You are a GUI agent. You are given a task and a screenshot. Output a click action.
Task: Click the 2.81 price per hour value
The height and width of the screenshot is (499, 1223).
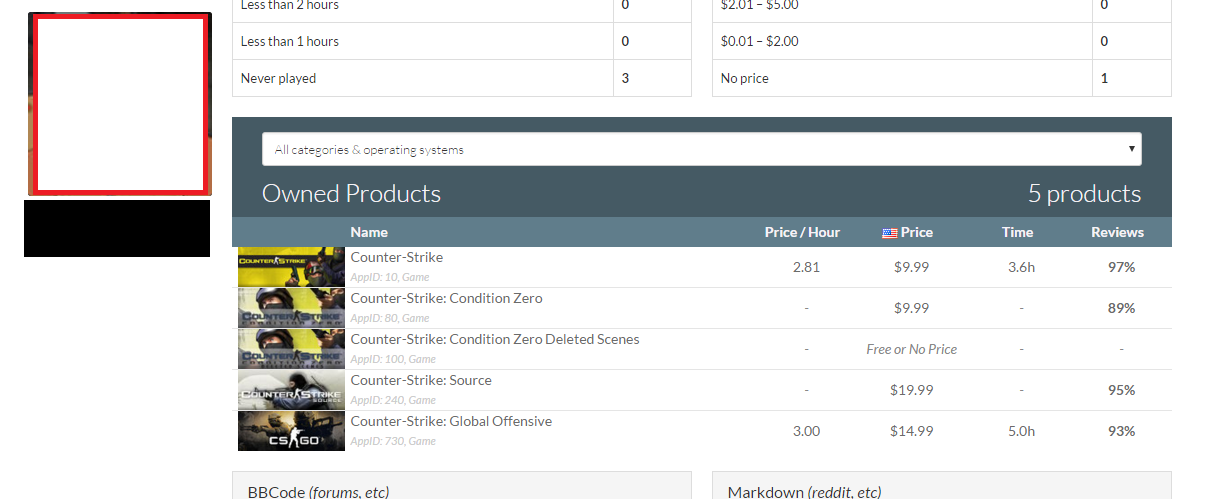[806, 267]
